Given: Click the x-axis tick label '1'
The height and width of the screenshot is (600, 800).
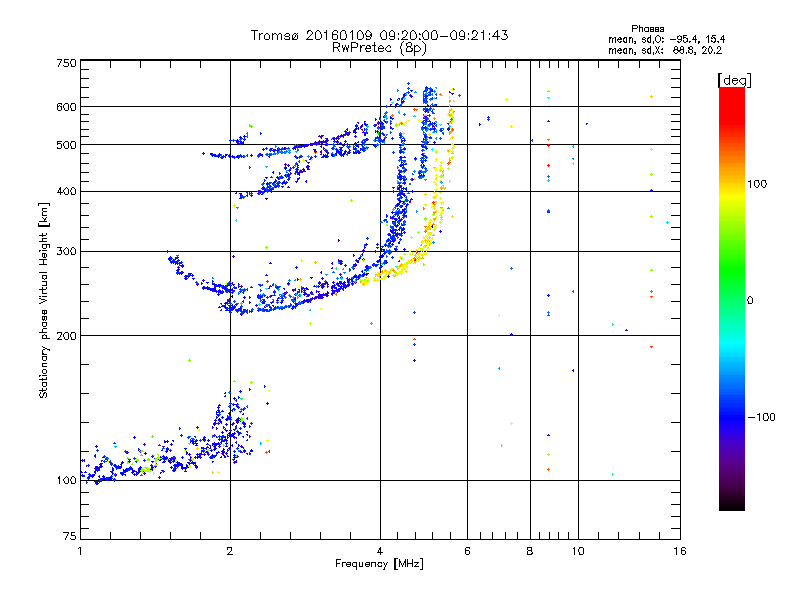Looking at the screenshot, I should click(80, 551).
